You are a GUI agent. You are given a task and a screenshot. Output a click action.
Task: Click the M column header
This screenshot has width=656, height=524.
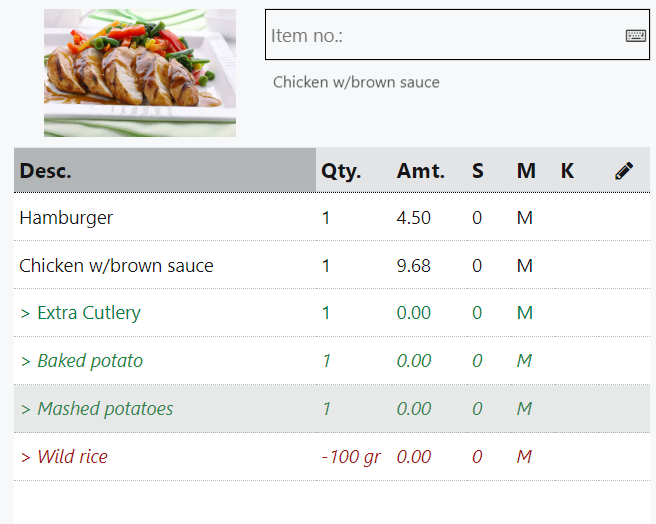point(526,171)
